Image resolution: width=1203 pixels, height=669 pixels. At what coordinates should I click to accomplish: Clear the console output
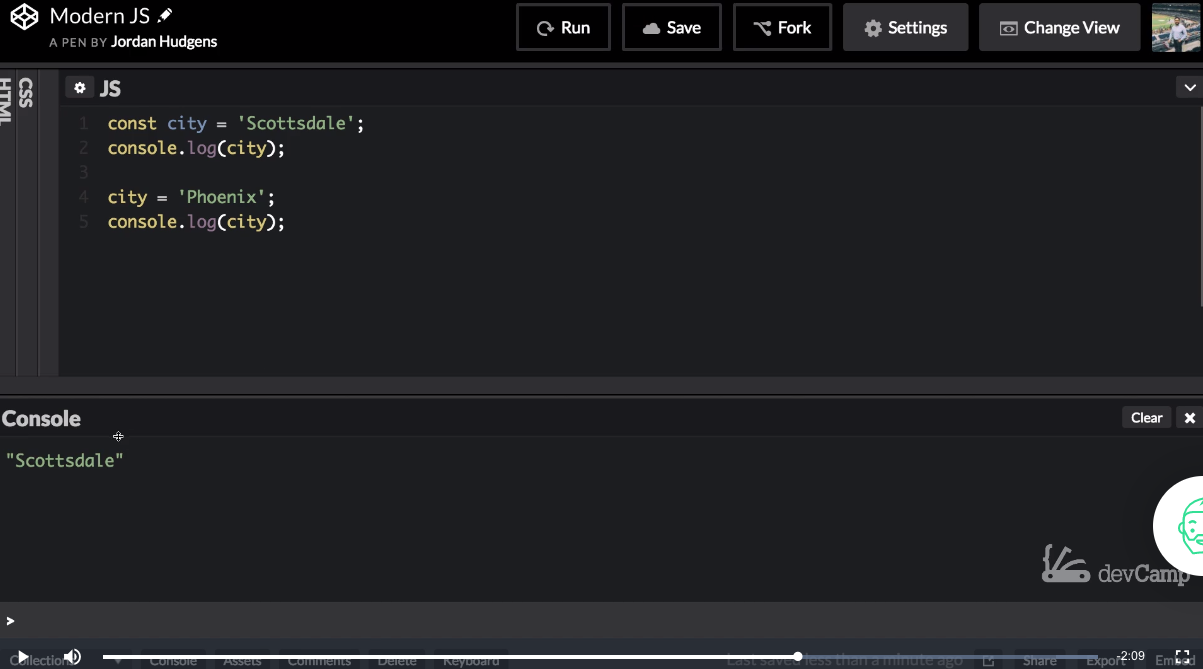[x=1146, y=418]
